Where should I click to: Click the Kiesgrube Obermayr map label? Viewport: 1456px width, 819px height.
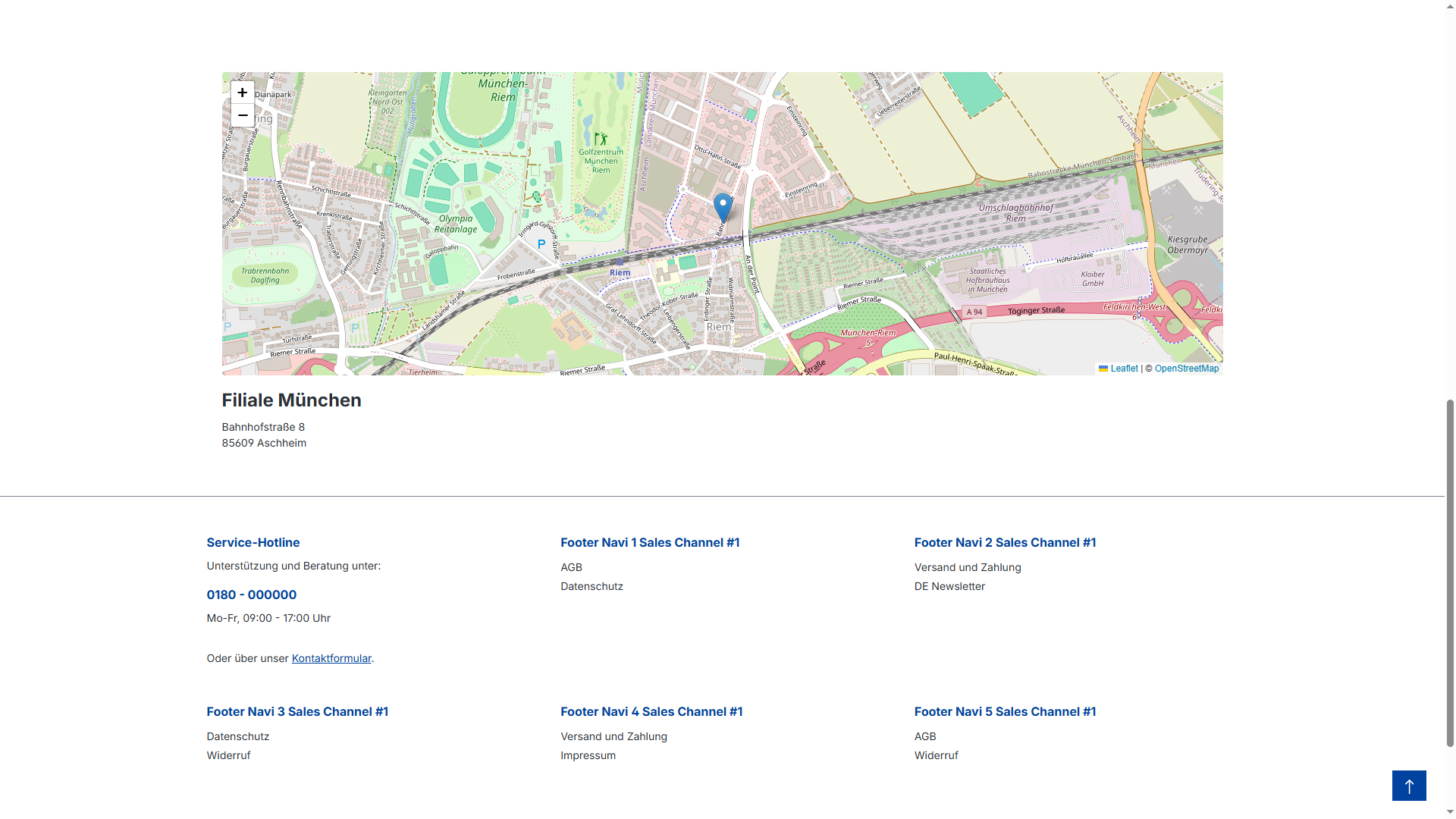point(1188,244)
